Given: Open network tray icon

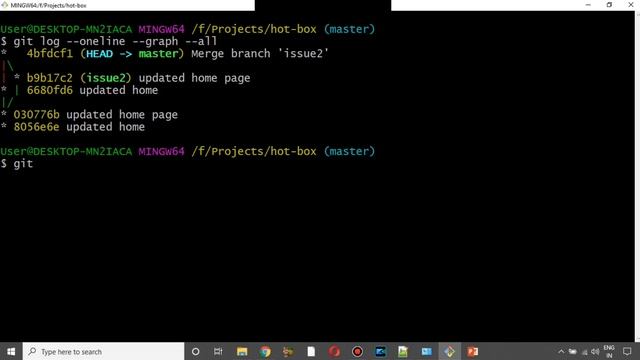Looking at the screenshot, I should pos(584,351).
